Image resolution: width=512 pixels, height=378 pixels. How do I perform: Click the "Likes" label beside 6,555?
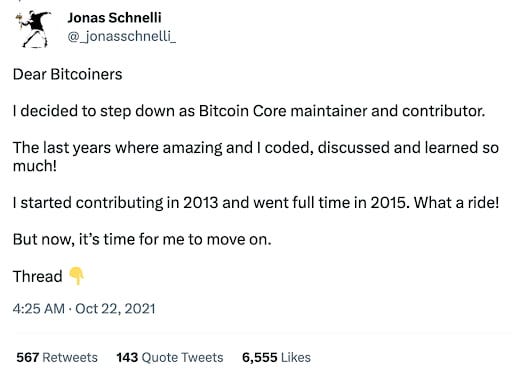click(296, 357)
